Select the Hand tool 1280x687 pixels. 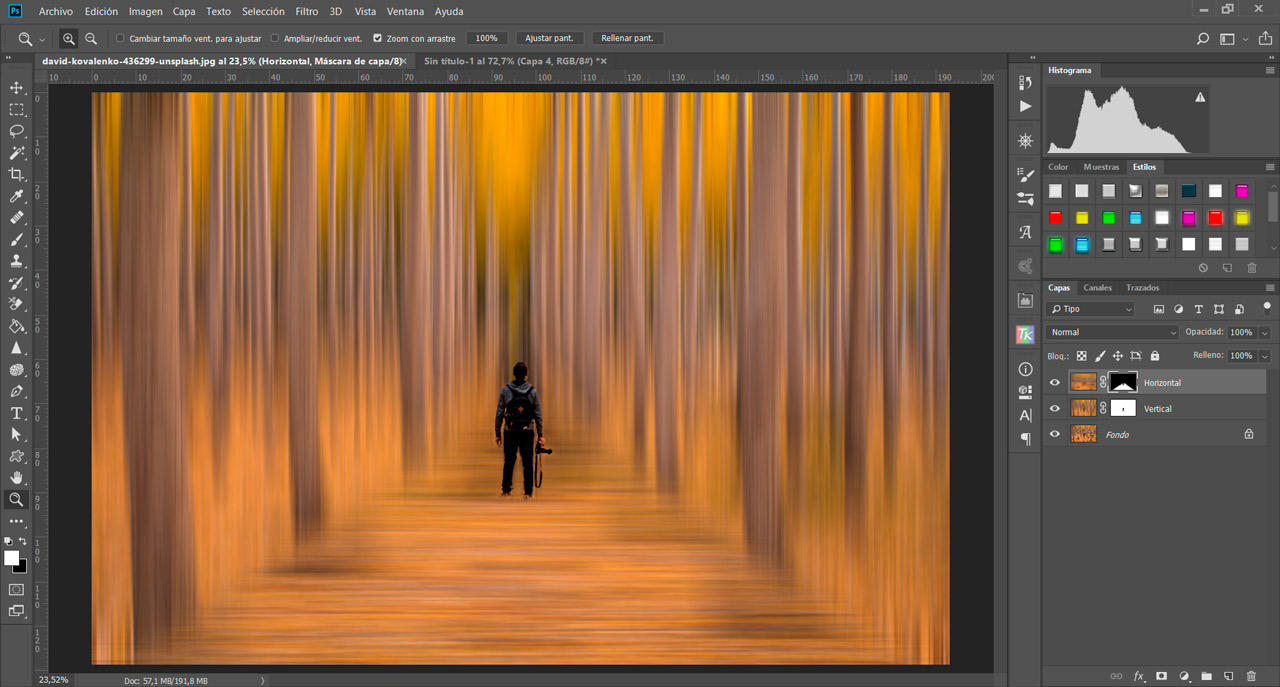click(16, 478)
